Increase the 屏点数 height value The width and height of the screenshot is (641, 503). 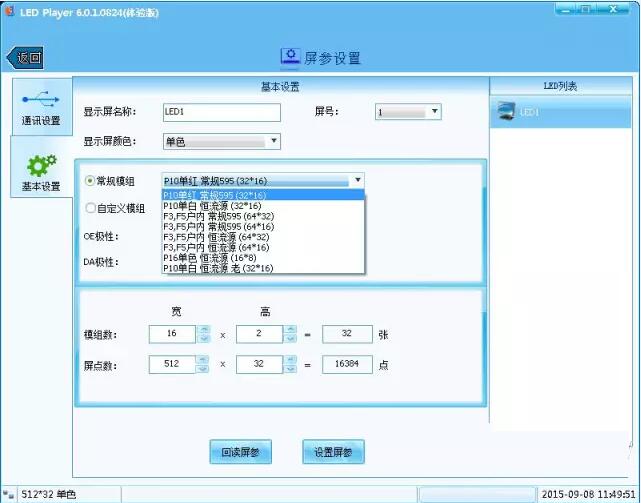tap(290, 359)
